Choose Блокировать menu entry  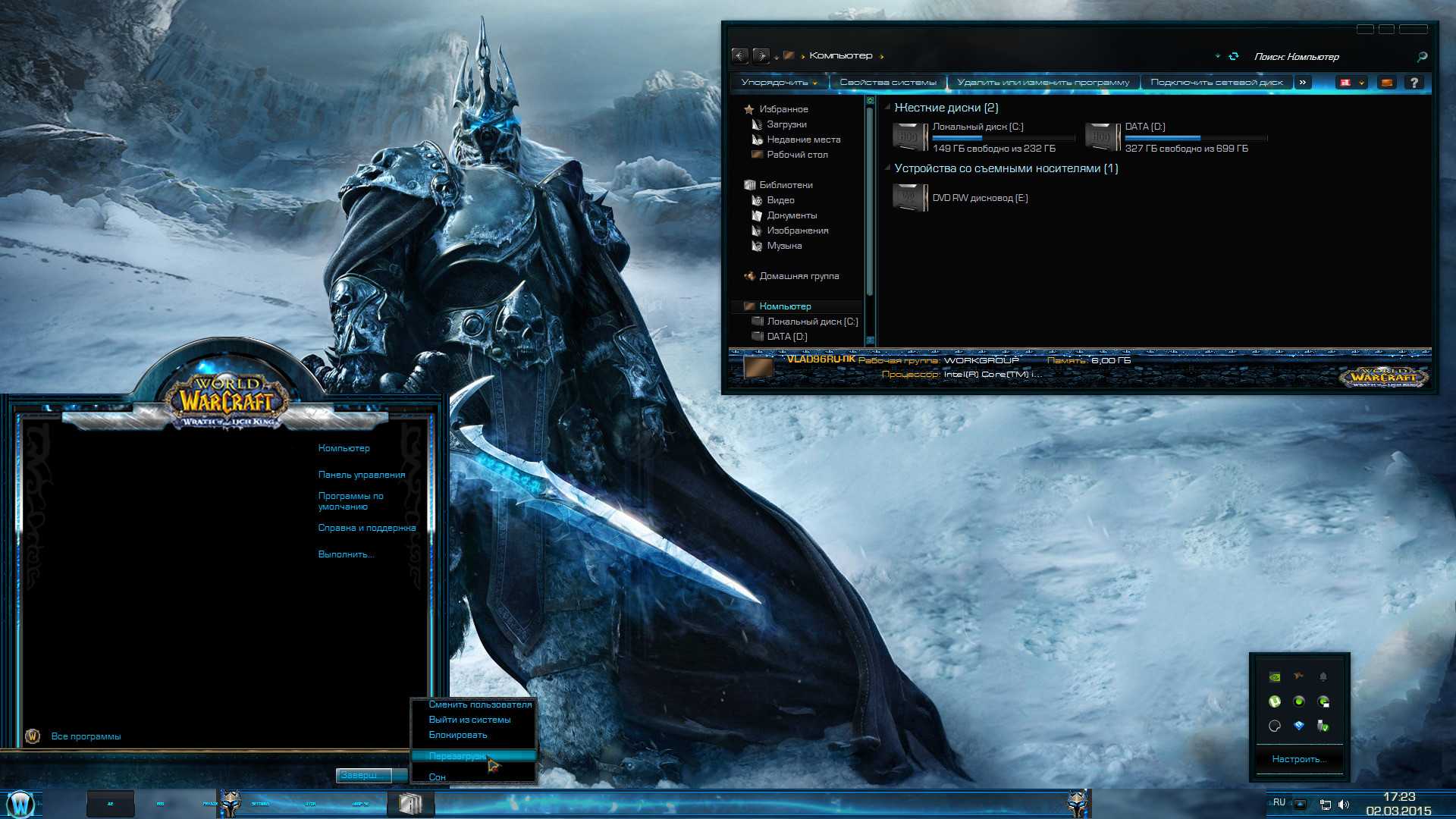tap(474, 735)
